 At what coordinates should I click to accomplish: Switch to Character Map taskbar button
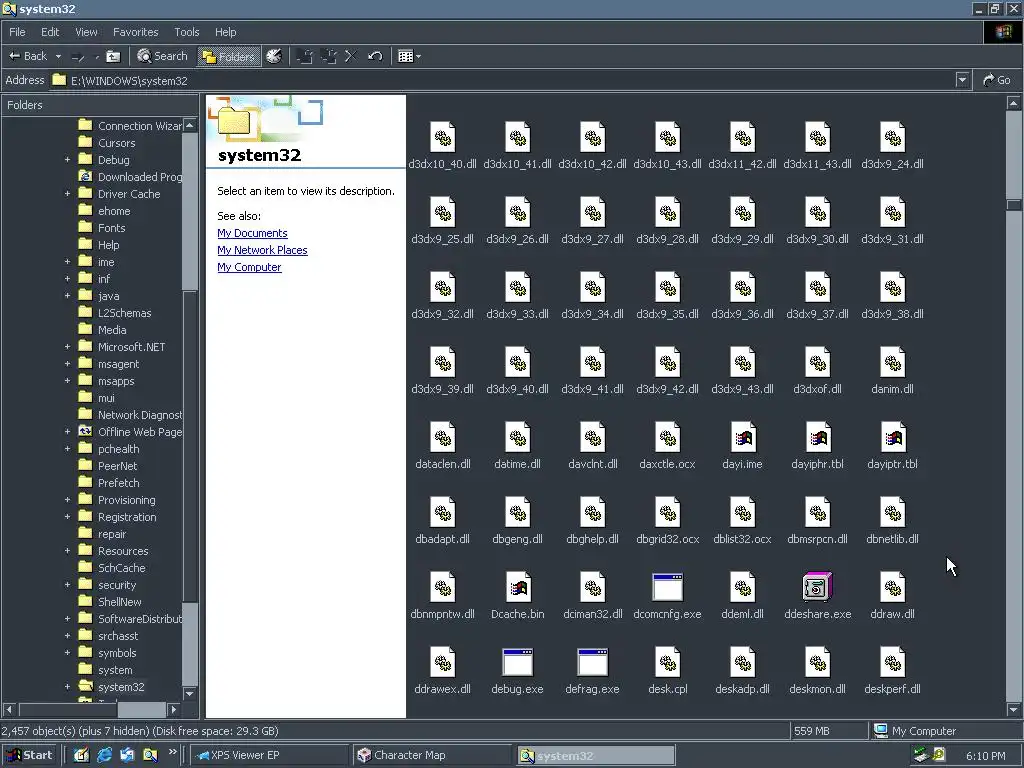[x=432, y=756]
